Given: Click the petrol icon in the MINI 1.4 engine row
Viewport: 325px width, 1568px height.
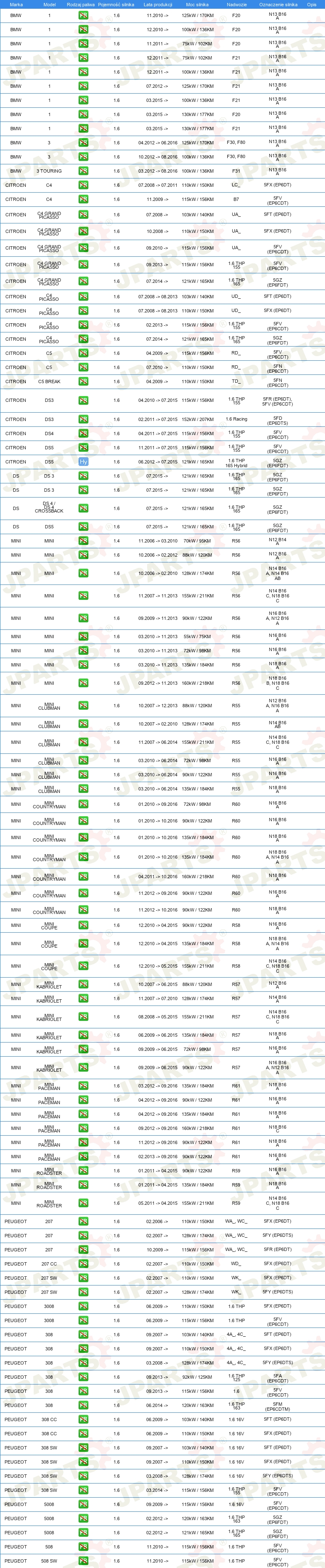Looking at the screenshot, I should [84, 541].
